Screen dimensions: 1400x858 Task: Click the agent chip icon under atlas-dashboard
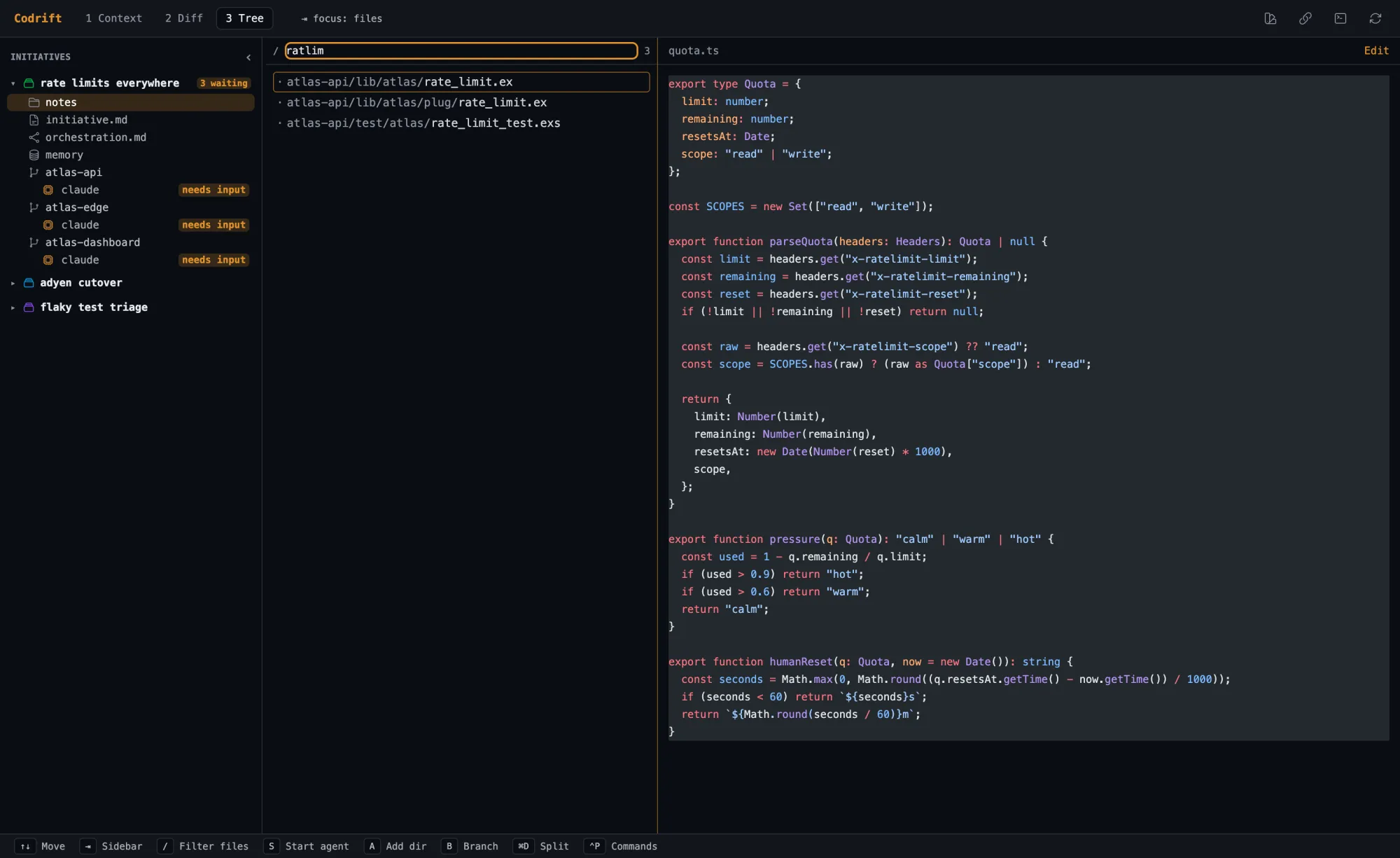(48, 260)
